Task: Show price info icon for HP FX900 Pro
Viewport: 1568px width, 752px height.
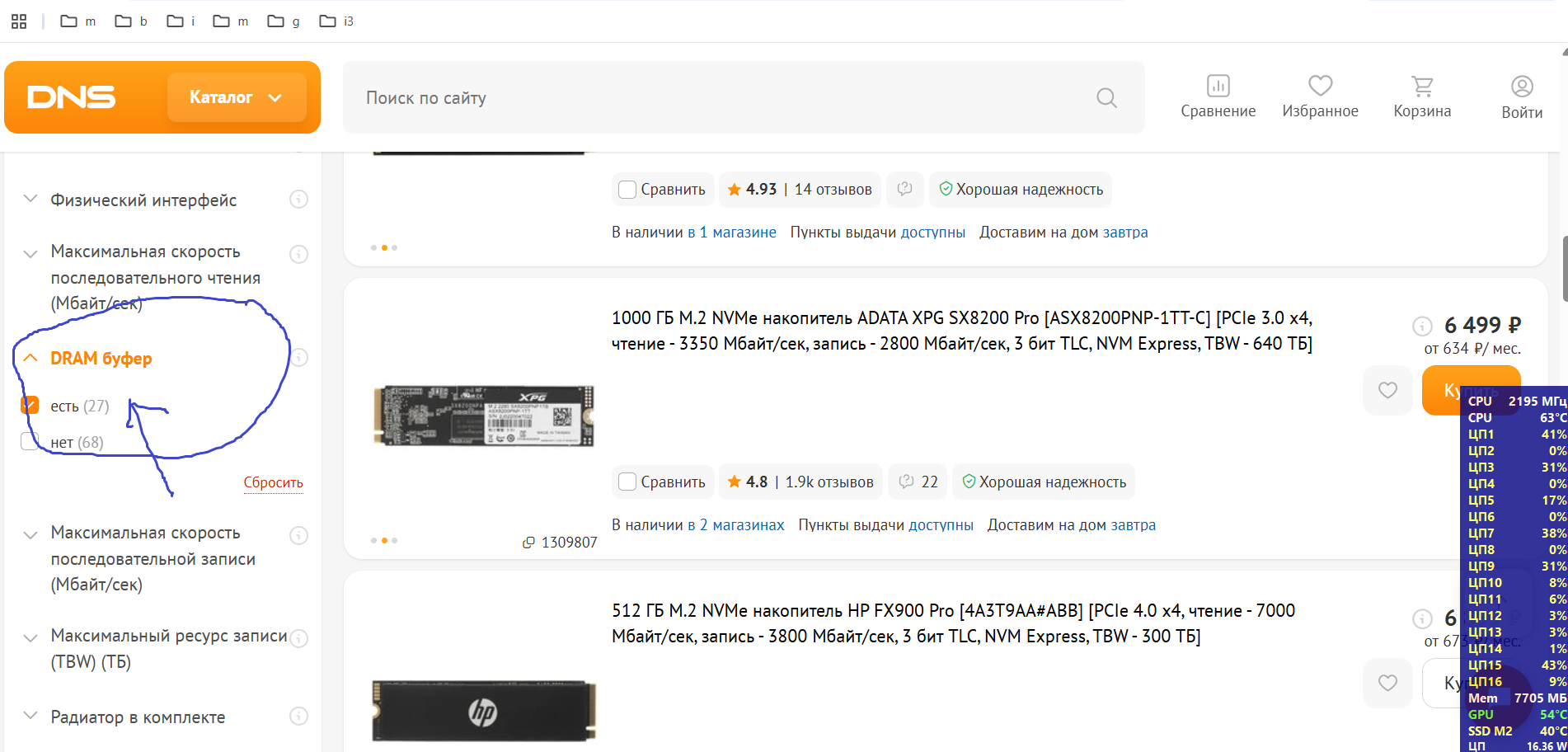Action: pos(1422,618)
